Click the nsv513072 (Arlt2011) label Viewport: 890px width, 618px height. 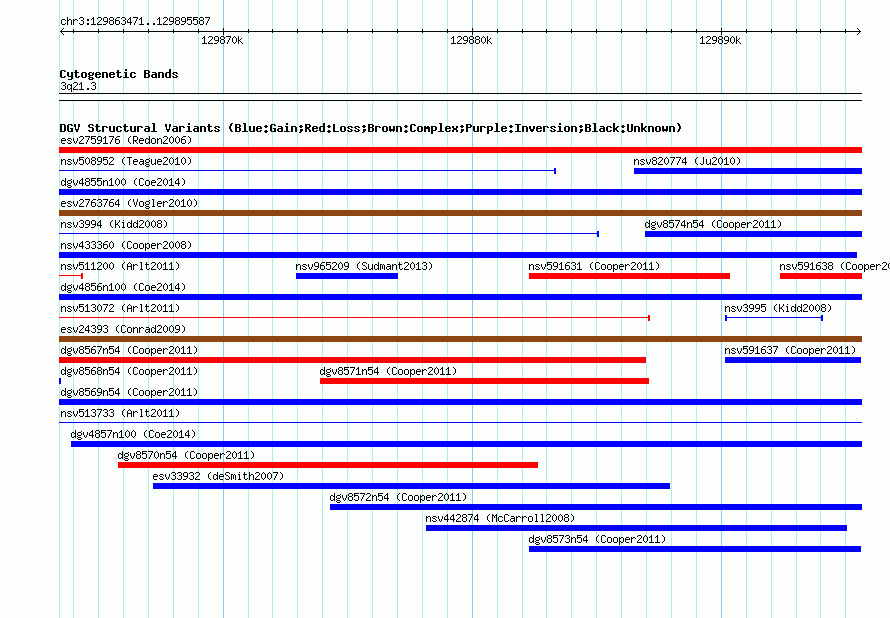[120, 308]
